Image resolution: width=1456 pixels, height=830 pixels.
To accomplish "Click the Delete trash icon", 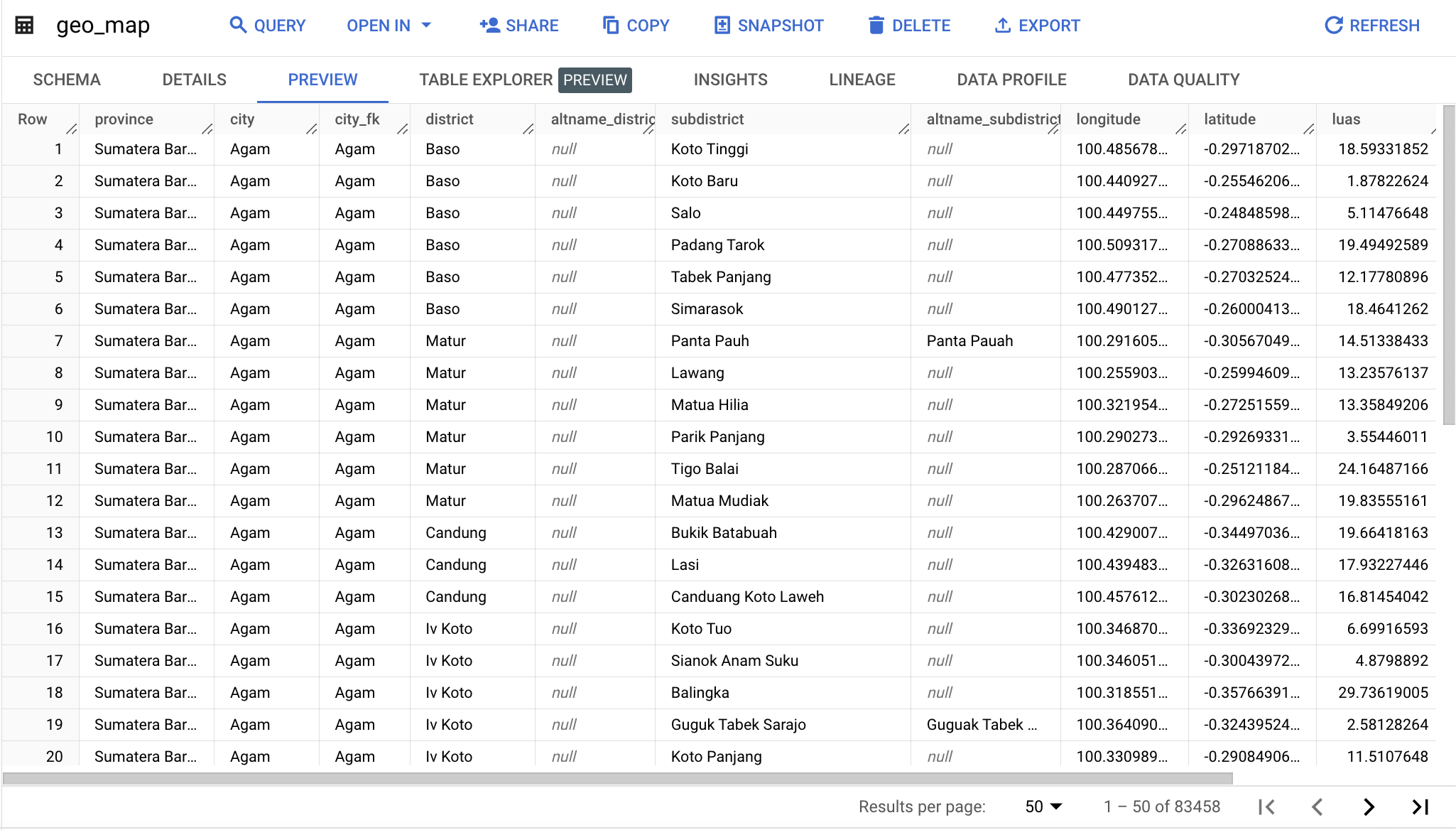I will [x=876, y=26].
